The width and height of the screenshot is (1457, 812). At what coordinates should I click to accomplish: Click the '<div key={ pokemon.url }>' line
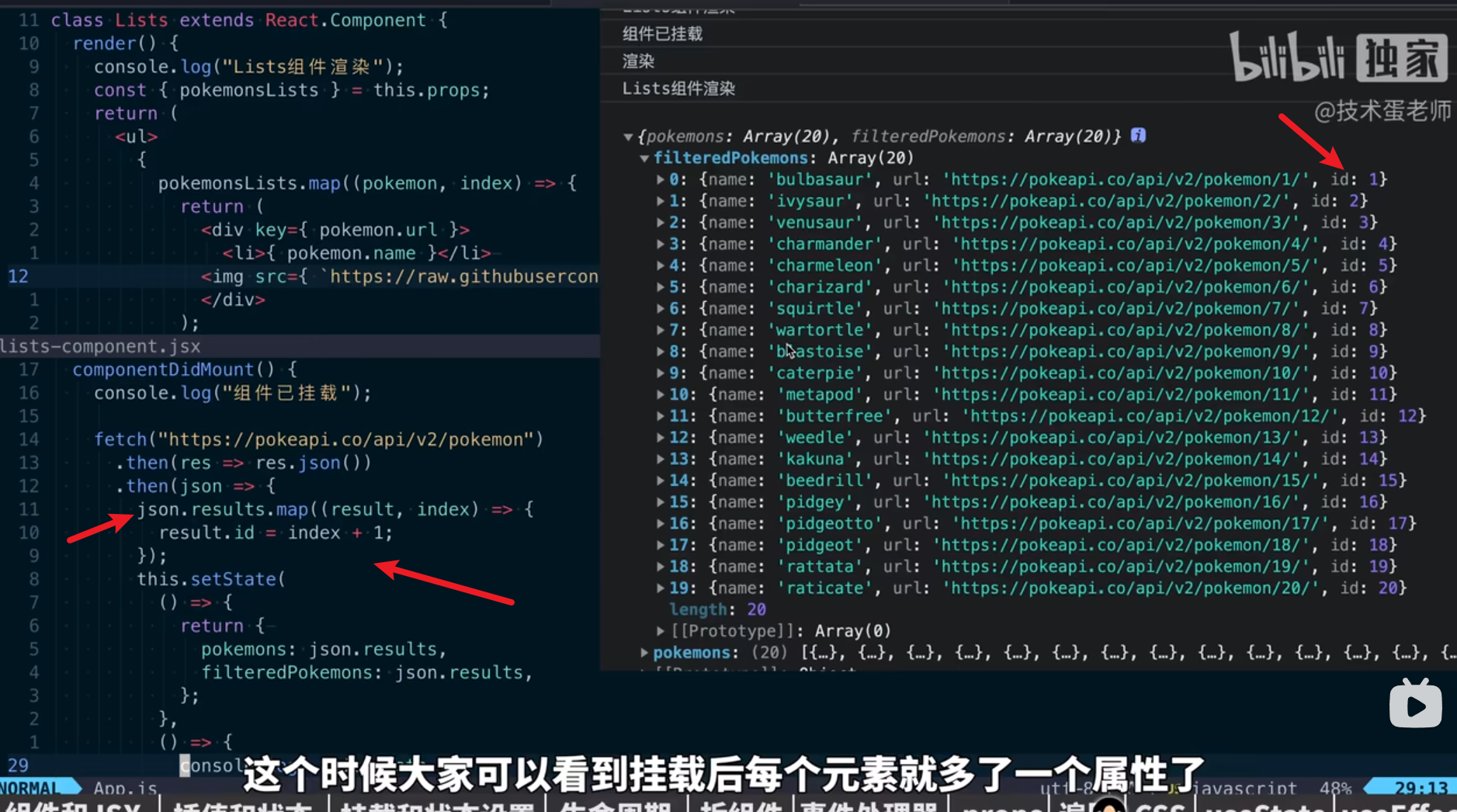coord(335,230)
